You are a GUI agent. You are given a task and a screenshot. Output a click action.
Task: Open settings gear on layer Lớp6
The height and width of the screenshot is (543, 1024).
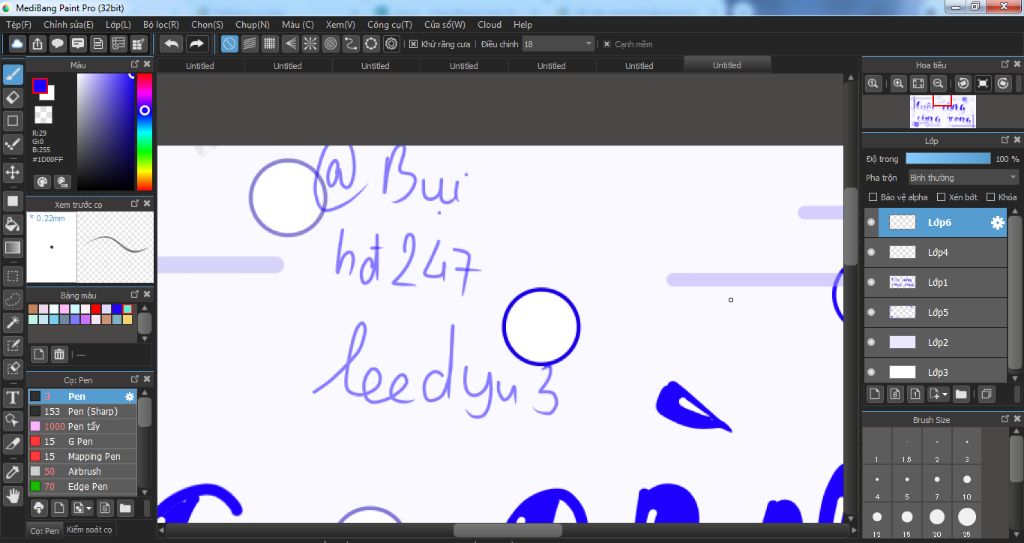[997, 223]
